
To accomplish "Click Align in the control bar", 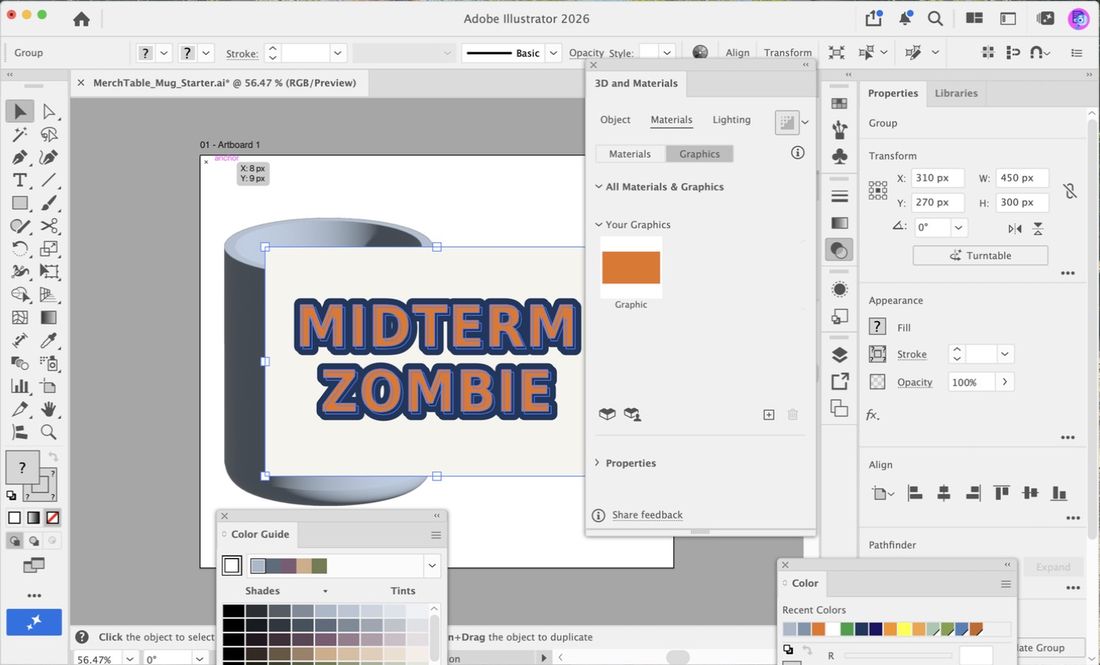I will coord(737,53).
